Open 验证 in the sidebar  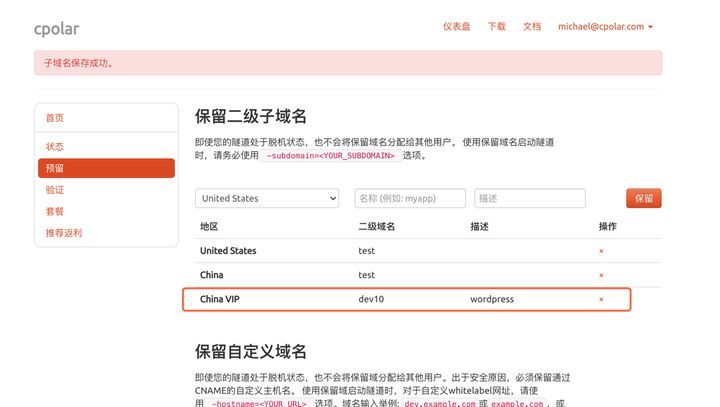[55, 190]
